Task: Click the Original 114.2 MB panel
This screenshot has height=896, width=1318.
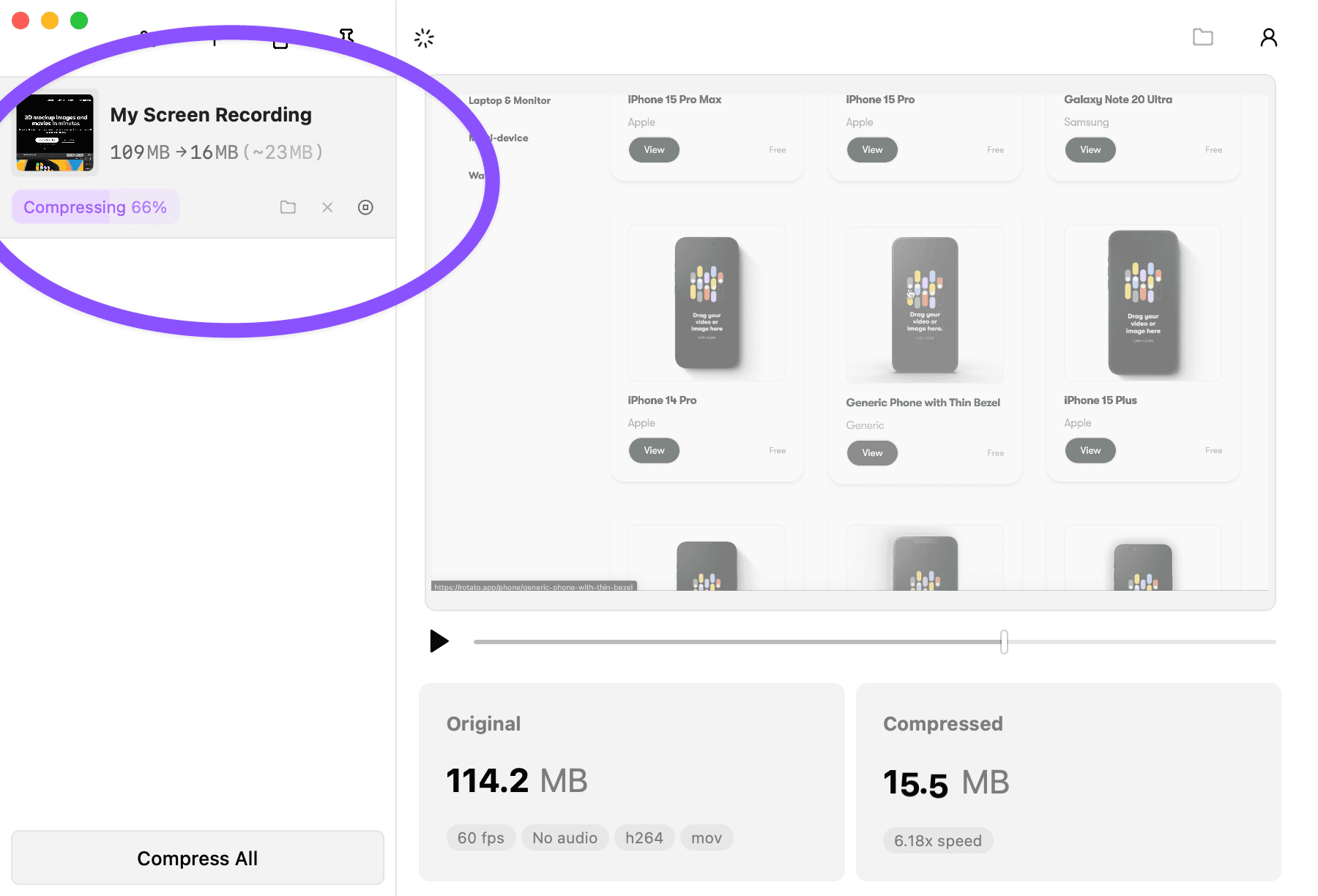Action: [631, 781]
